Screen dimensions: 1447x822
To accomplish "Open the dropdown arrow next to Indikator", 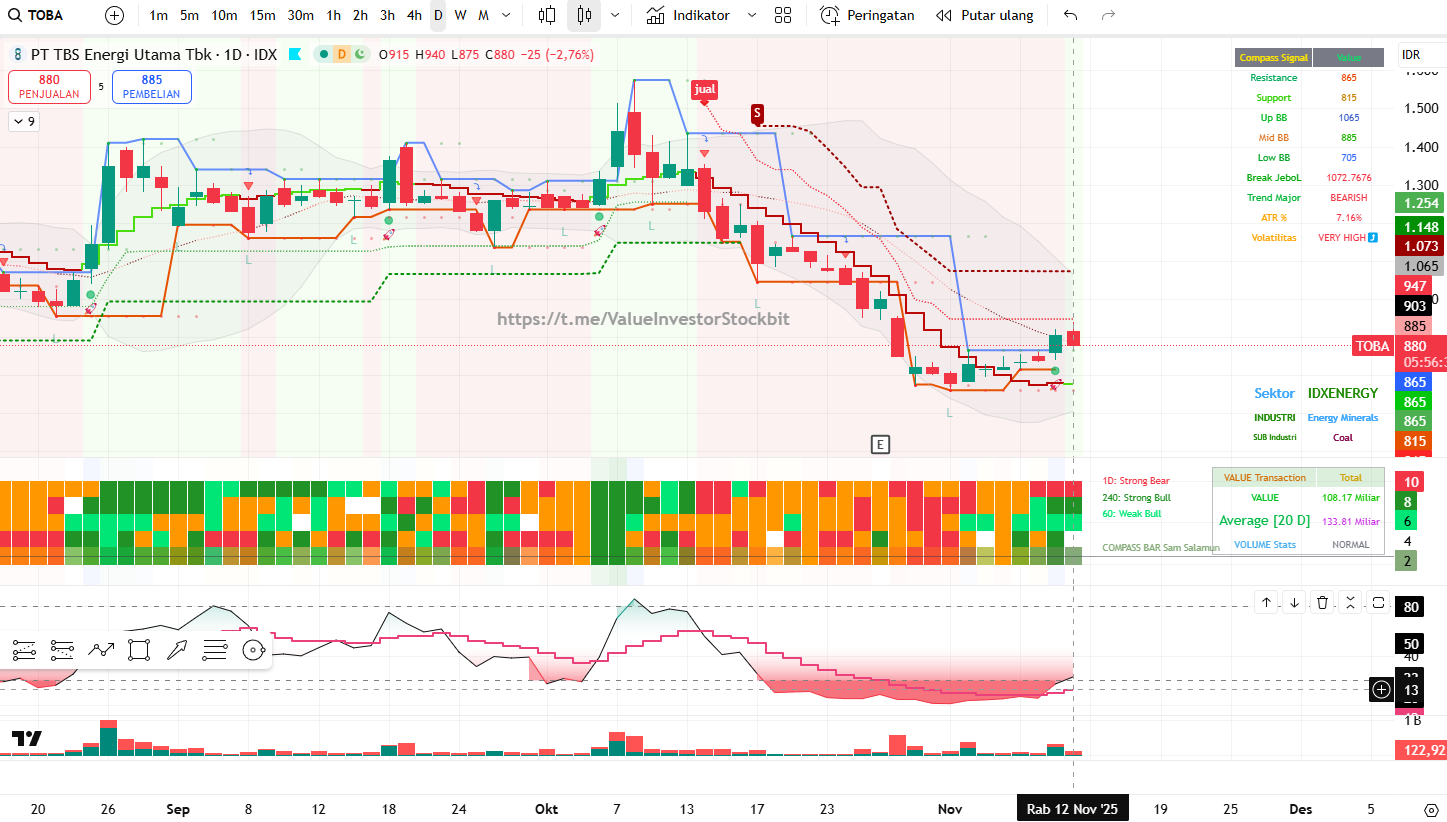I will point(752,15).
